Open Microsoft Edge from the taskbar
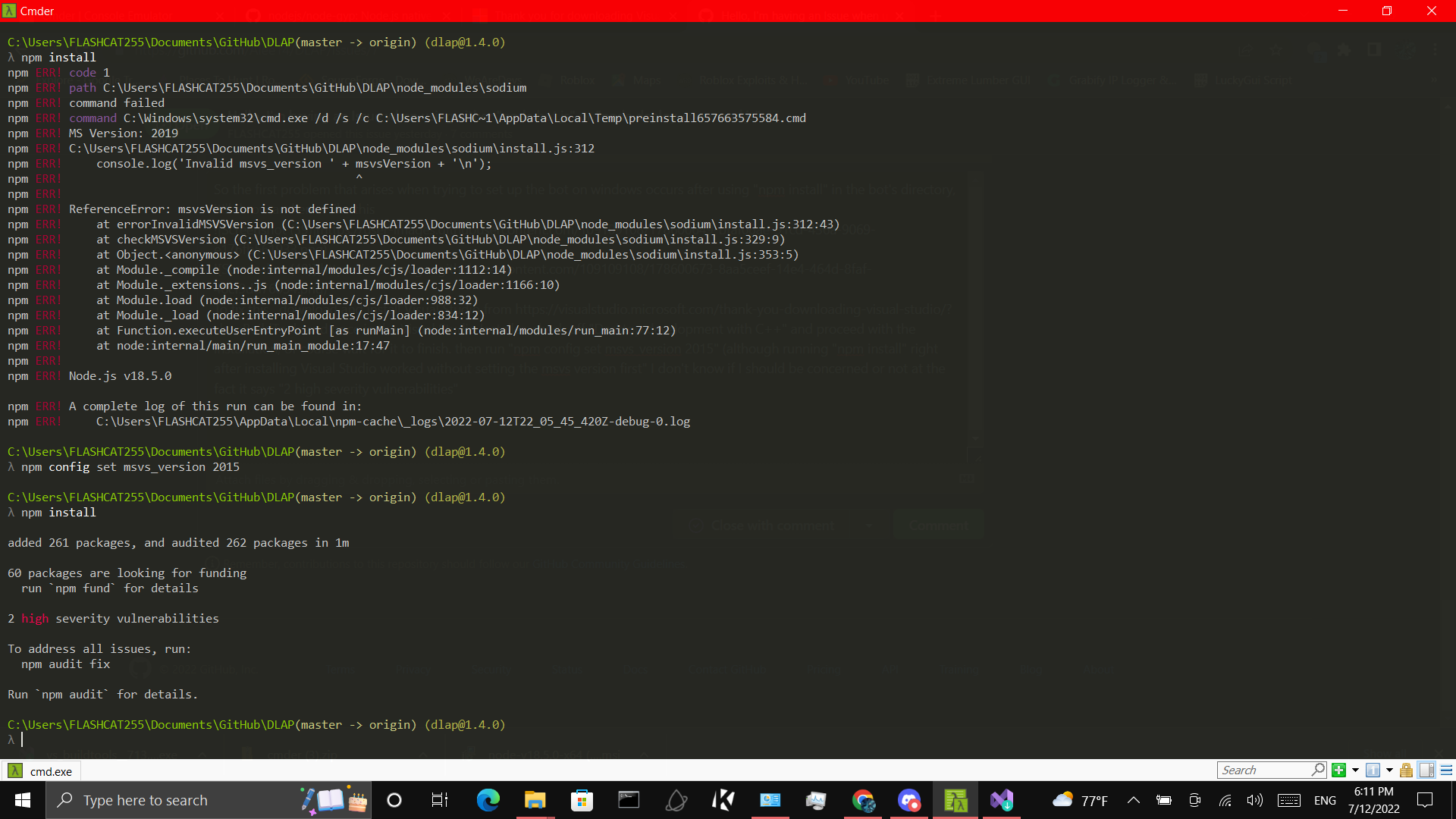This screenshot has height=819, width=1456. pyautogui.click(x=488, y=800)
